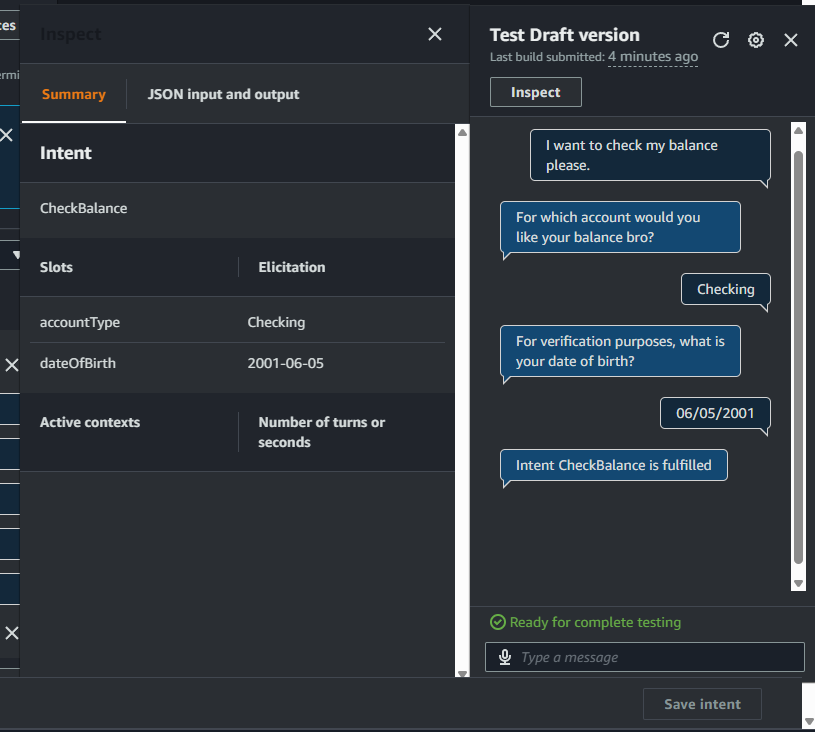Click the Save intent button
The height and width of the screenshot is (732, 815).
702,704
